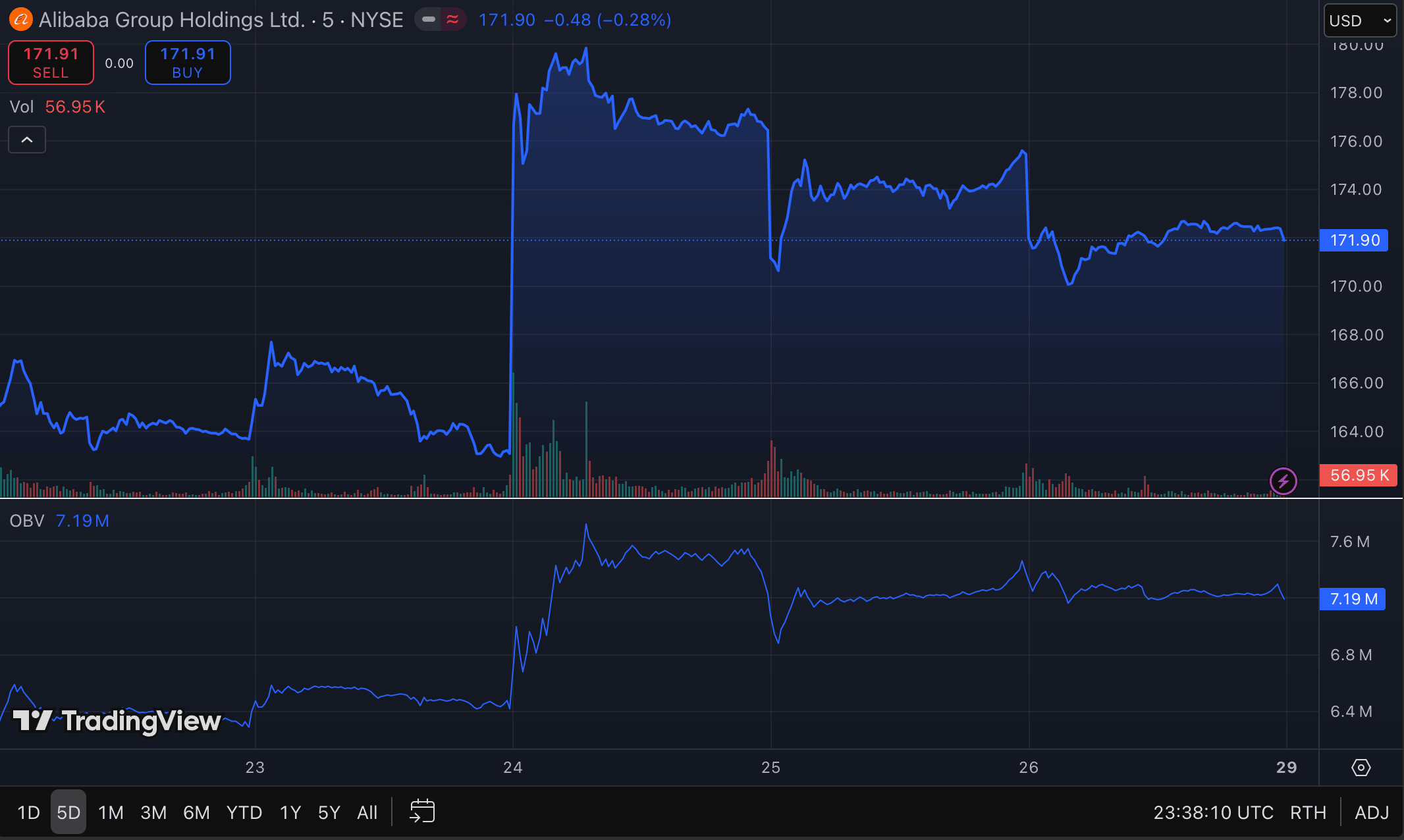
Task: Click the purple lightning bolt icon
Action: pos(1283,481)
